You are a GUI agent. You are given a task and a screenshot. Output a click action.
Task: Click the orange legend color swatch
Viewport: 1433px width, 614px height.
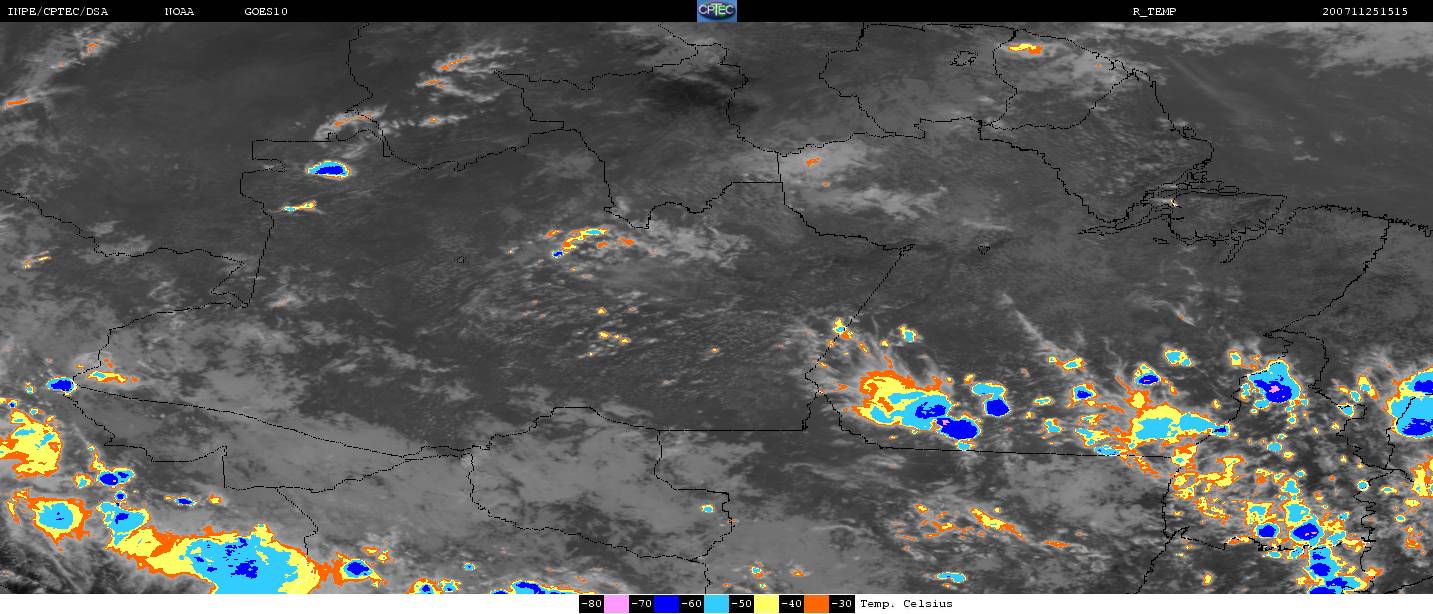(816, 604)
